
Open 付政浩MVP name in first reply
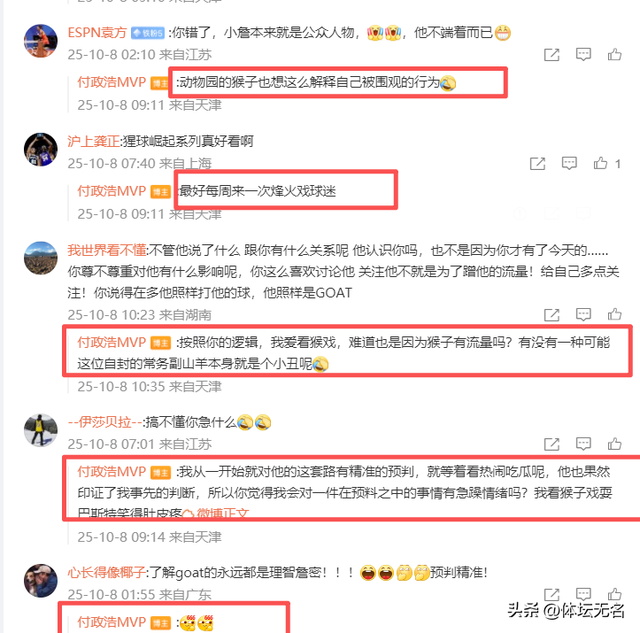[111, 82]
